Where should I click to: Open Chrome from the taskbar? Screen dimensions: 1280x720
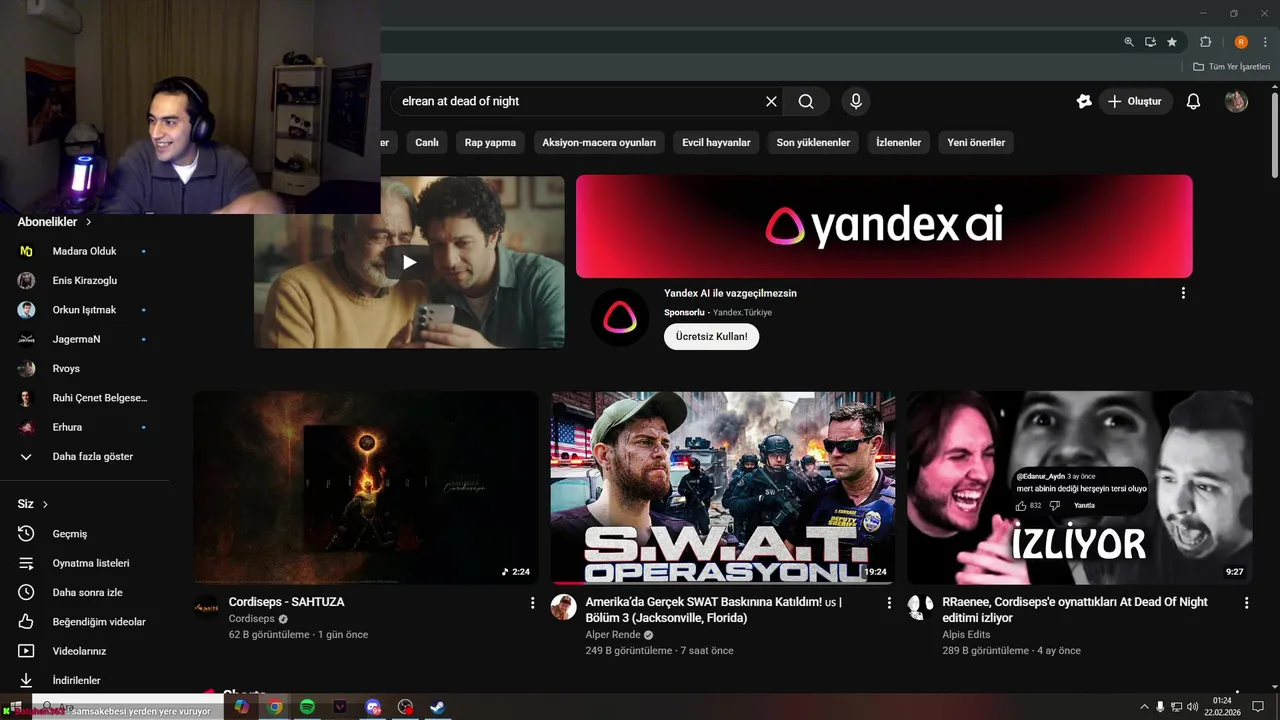pos(275,707)
